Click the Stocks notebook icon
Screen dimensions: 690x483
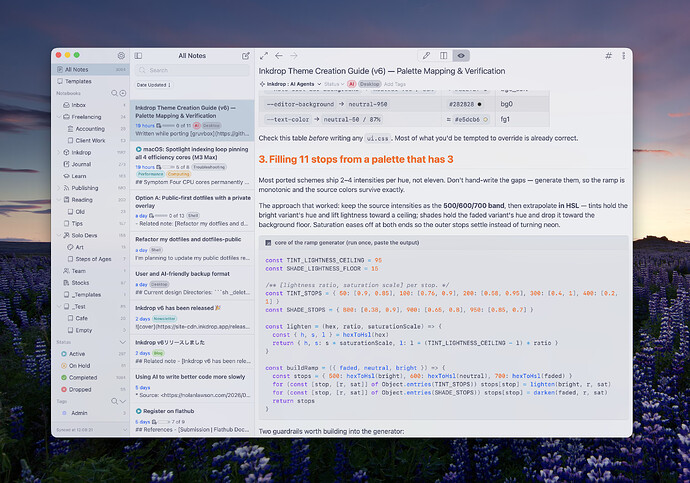pos(66,283)
